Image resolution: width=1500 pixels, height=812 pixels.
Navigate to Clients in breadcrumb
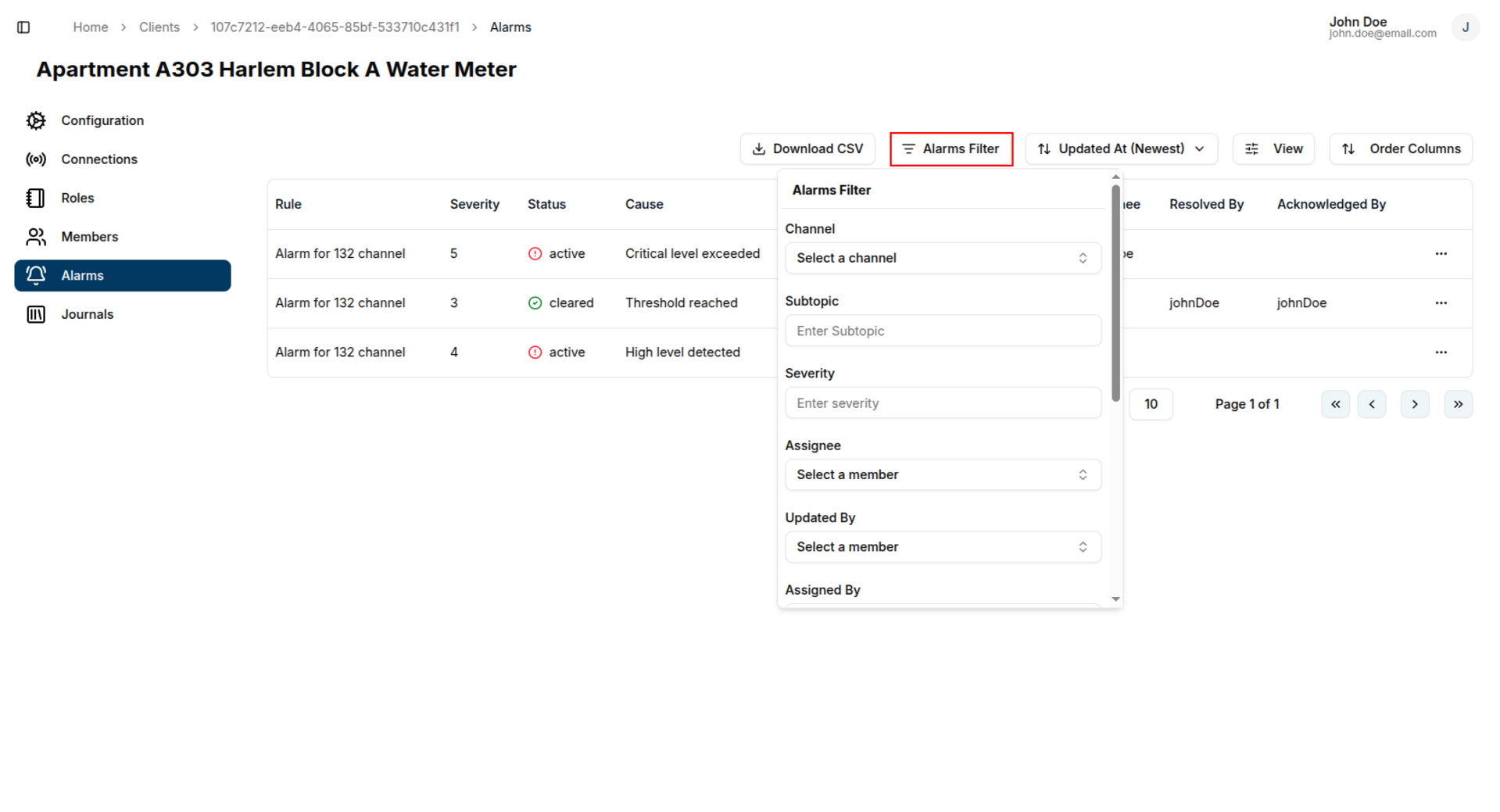coord(159,27)
